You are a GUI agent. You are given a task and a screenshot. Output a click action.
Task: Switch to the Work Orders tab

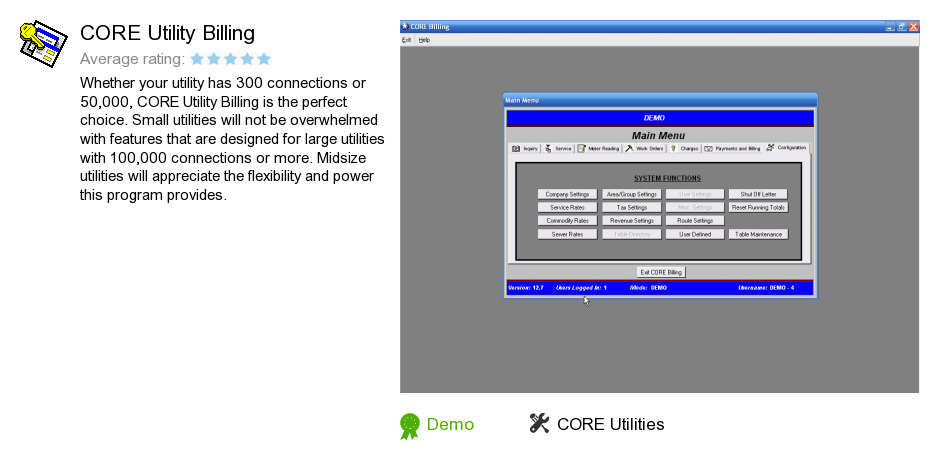pos(644,148)
